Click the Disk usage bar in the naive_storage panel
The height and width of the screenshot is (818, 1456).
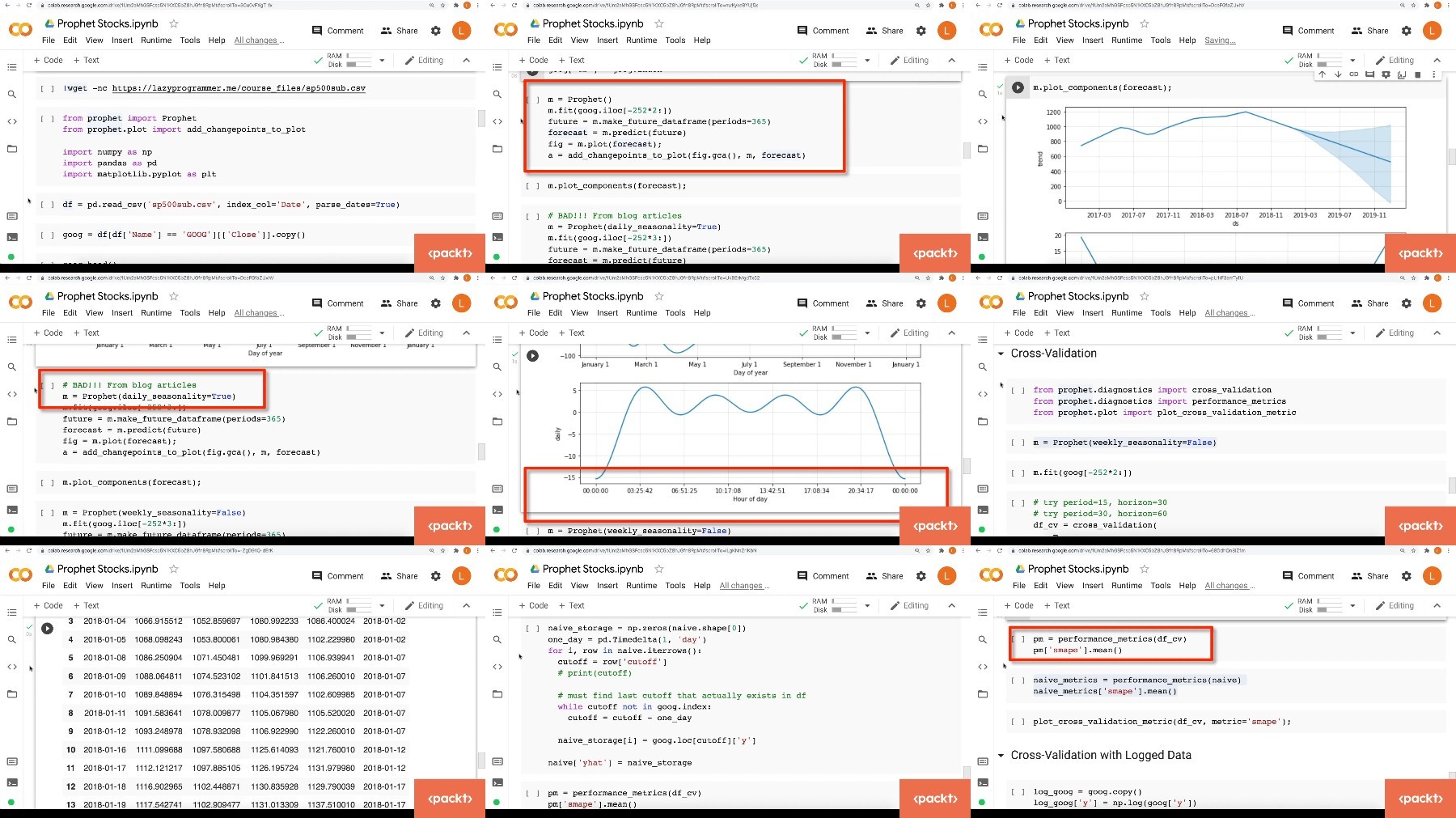pyautogui.click(x=844, y=610)
